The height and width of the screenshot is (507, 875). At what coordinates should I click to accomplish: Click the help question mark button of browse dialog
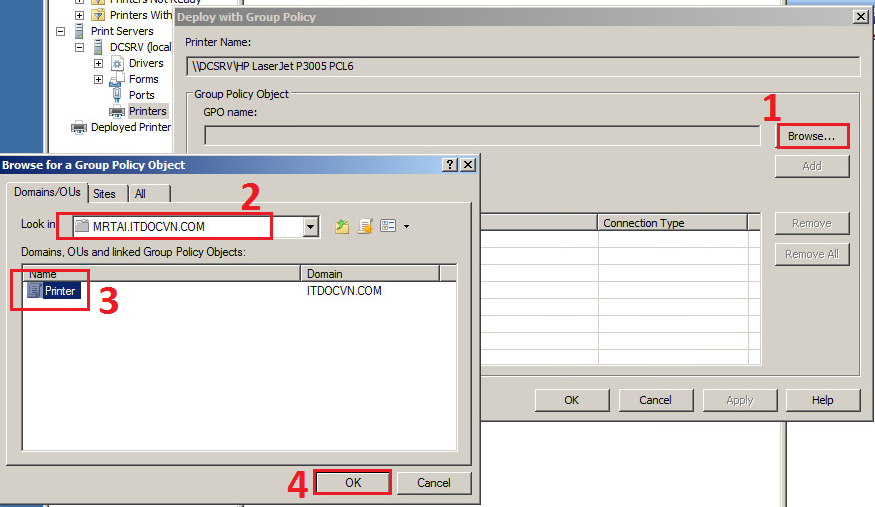[x=450, y=165]
